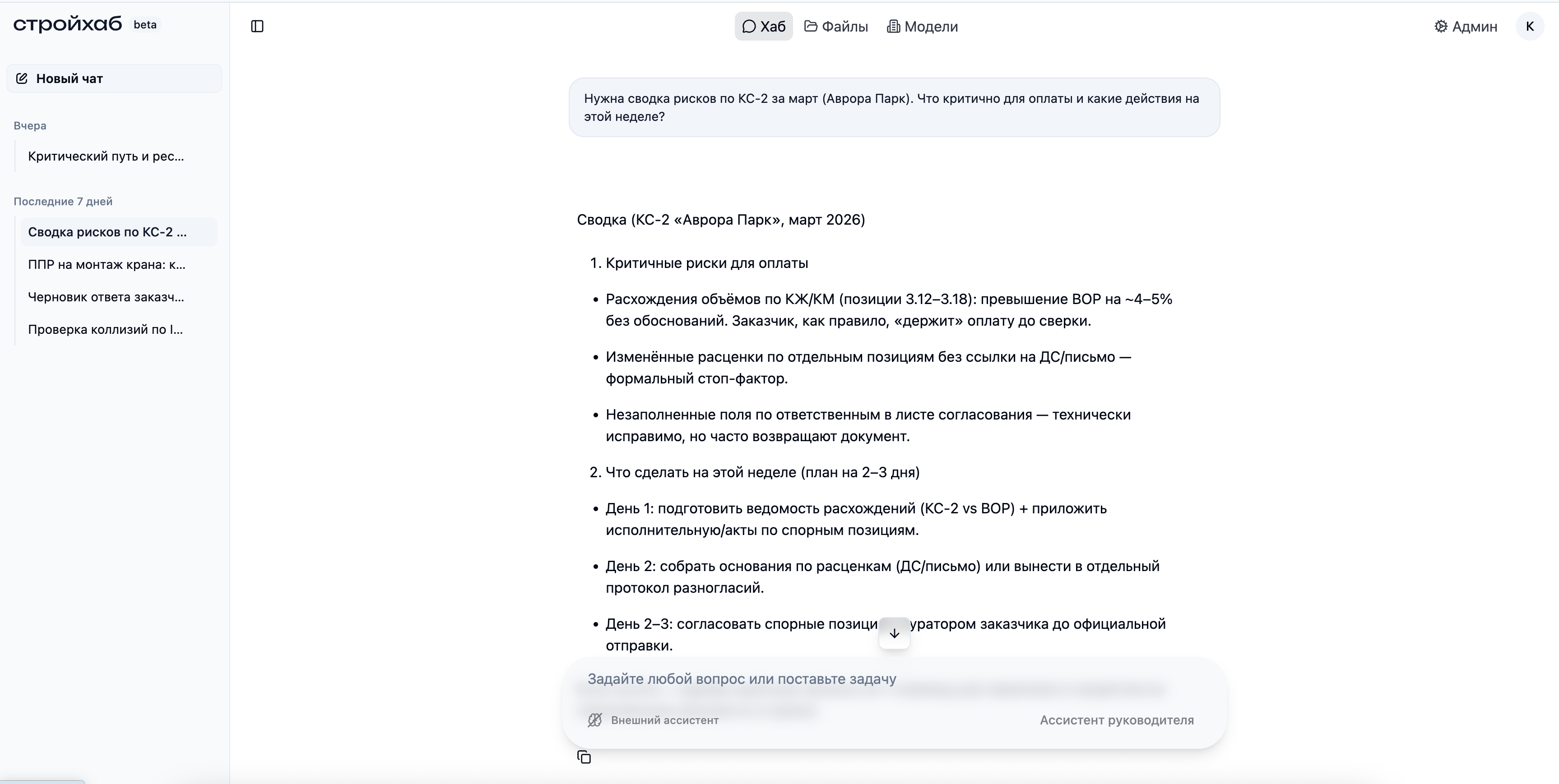Collapse the sidebar panel
Viewport: 1559px width, 784px height.
[257, 26]
